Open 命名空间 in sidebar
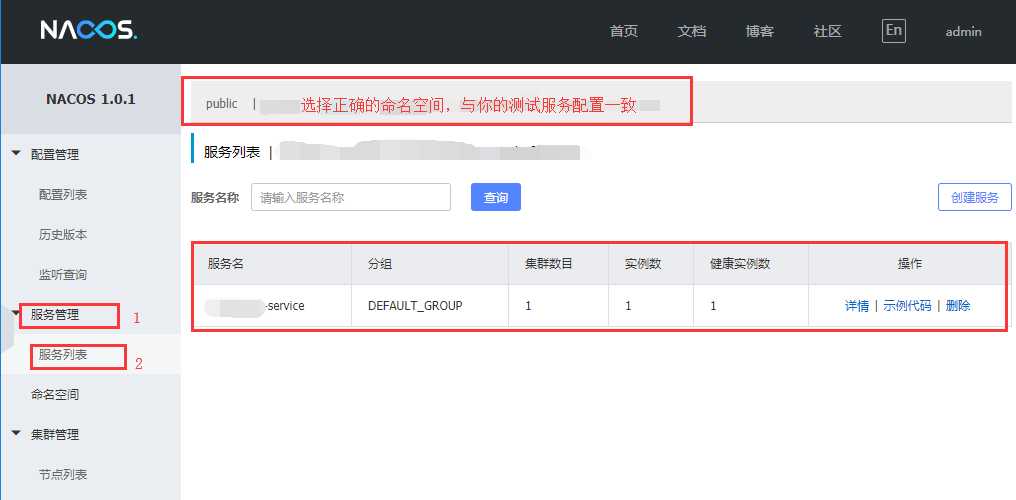This screenshot has width=1016, height=500. point(55,394)
